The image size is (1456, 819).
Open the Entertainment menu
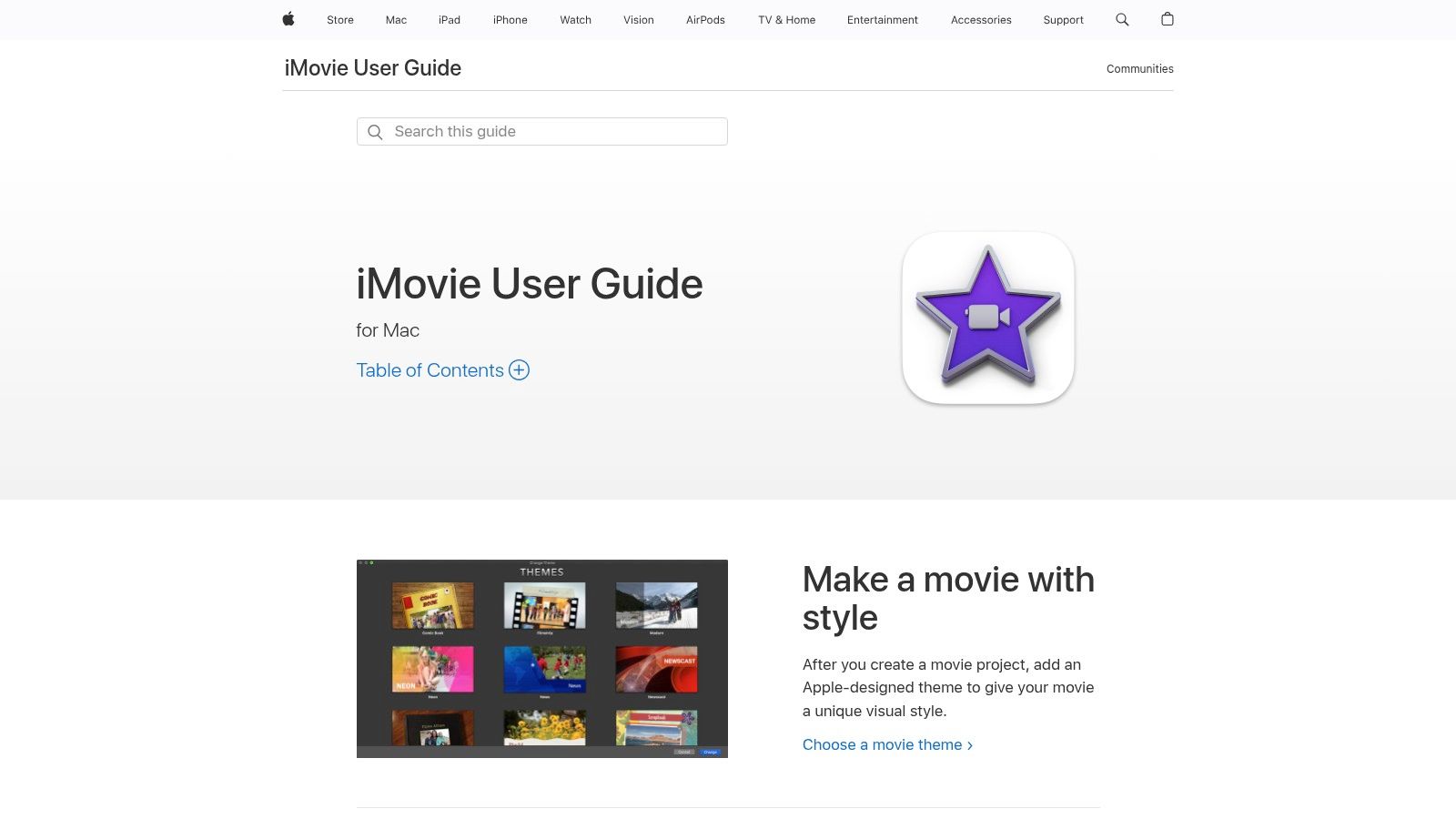pos(883,20)
